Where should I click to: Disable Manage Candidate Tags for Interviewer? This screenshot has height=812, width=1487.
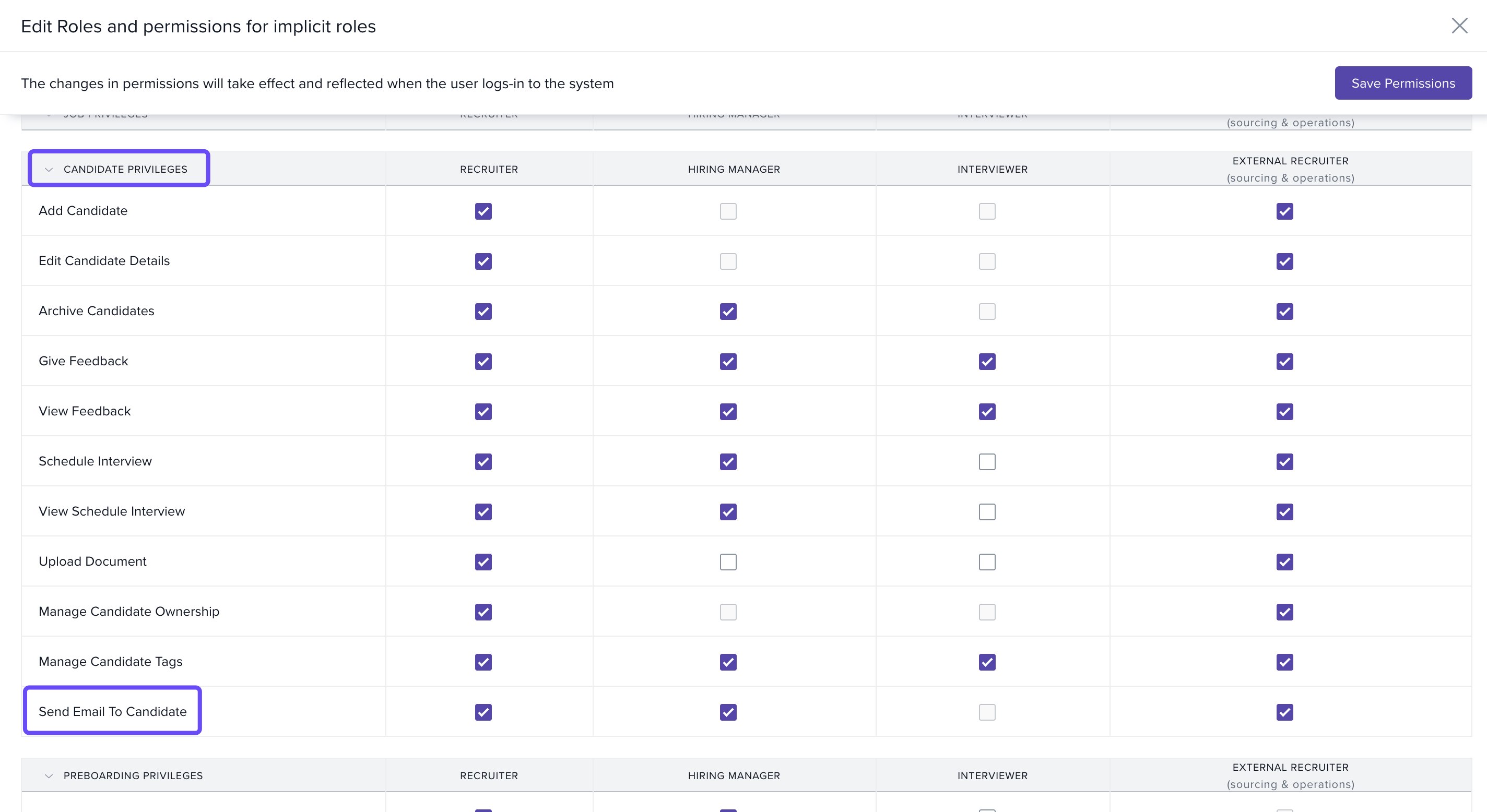[x=986, y=662]
